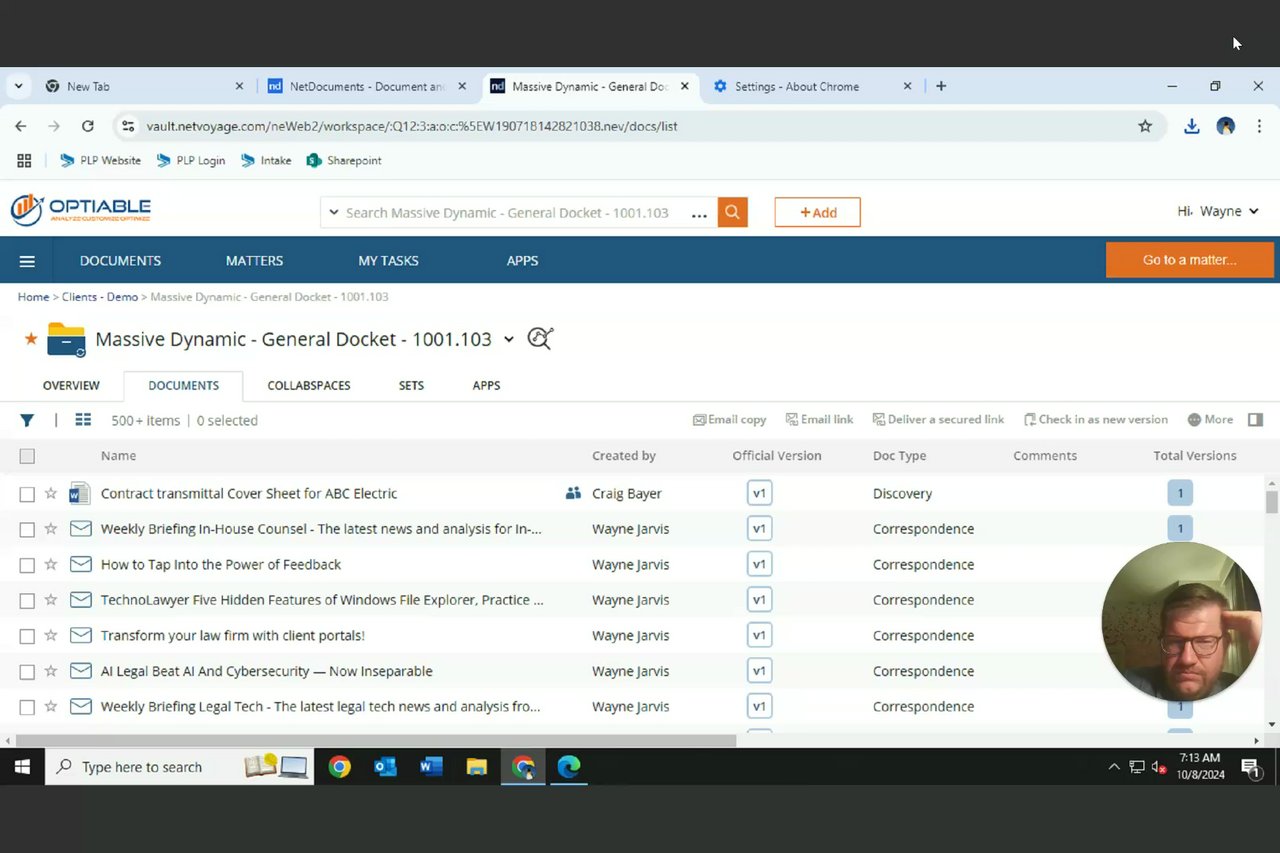Screen dimensions: 1280x853
Task: Expand the workspace title dropdown chevron
Action: coord(508,339)
